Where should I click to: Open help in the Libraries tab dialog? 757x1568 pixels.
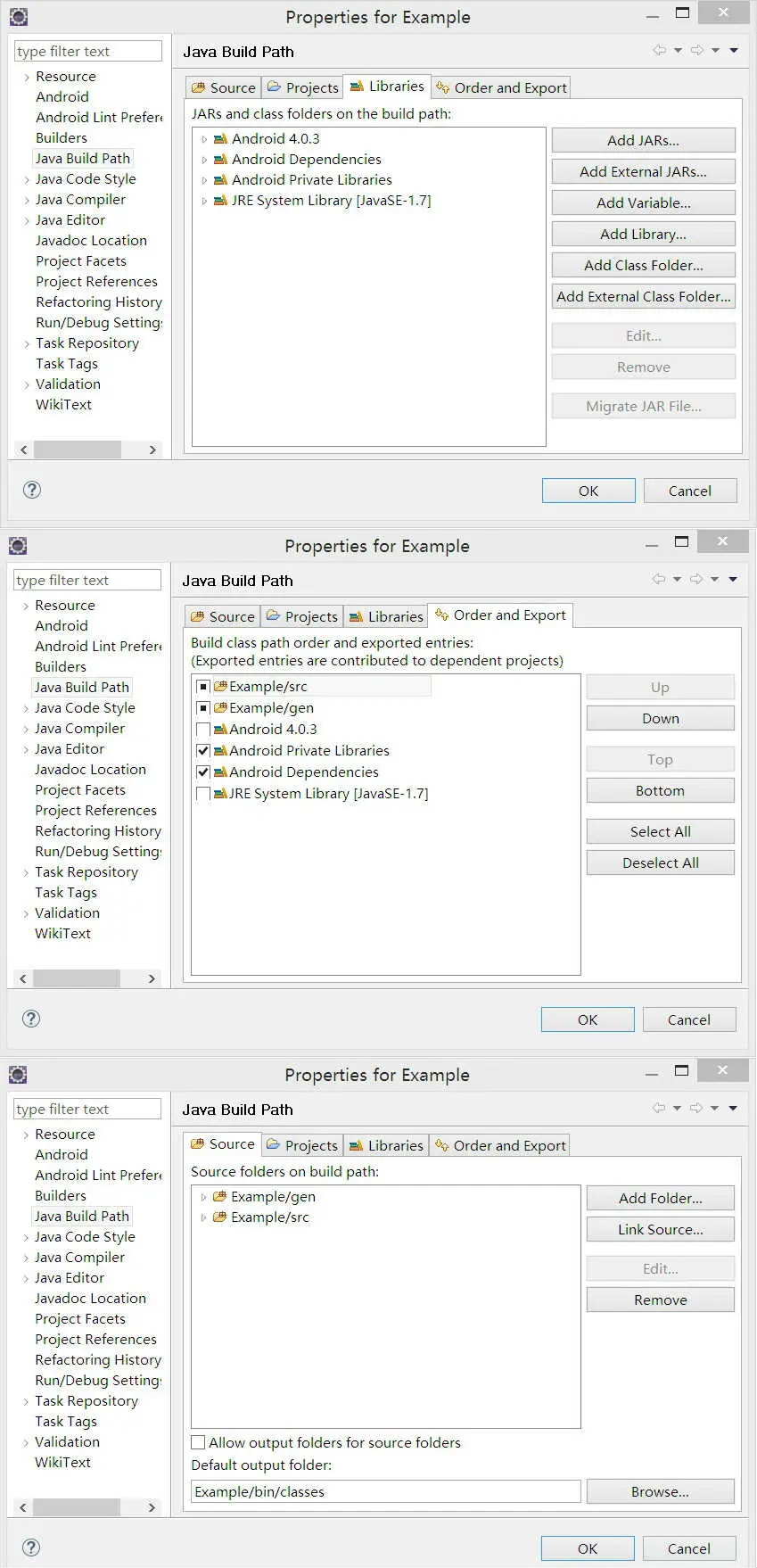32,490
